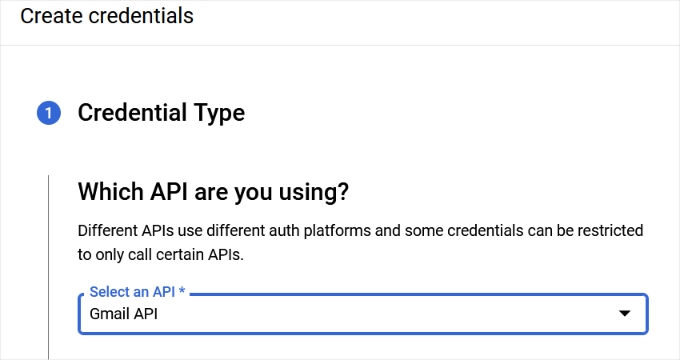The height and width of the screenshot is (360, 680).
Task: Click the 'Which API are you using?' heading
Action: click(213, 192)
